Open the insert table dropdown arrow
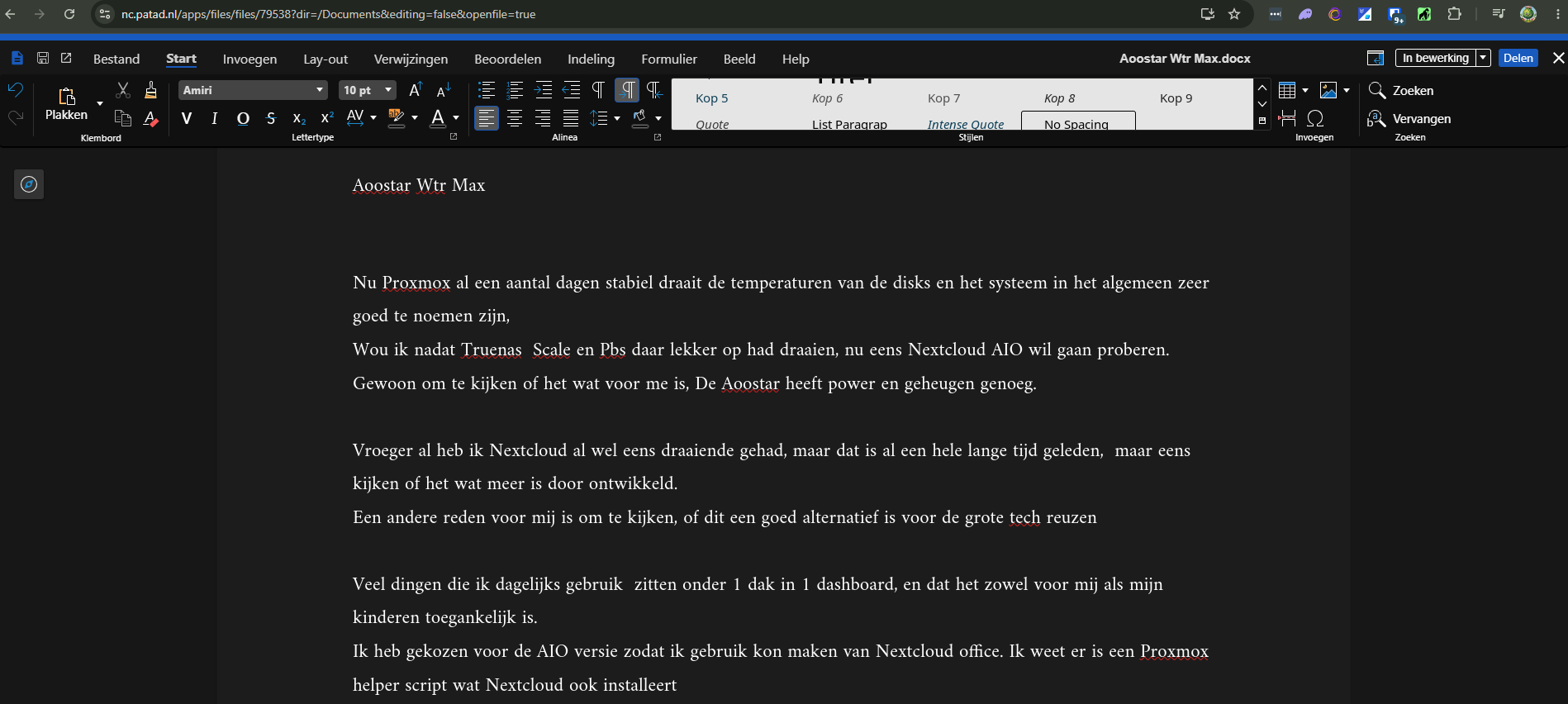The width and height of the screenshot is (1568, 704). [x=1305, y=90]
